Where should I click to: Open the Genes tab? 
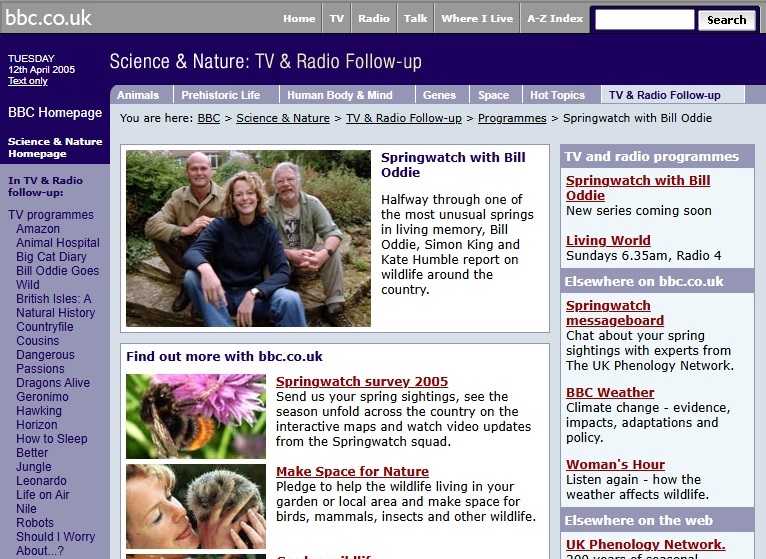(439, 95)
